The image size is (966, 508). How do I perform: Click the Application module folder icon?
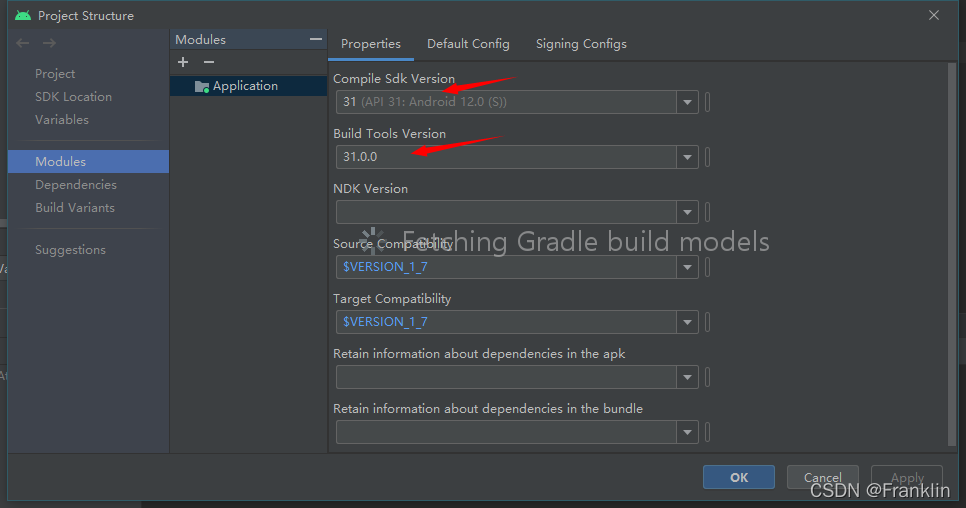[x=201, y=86]
